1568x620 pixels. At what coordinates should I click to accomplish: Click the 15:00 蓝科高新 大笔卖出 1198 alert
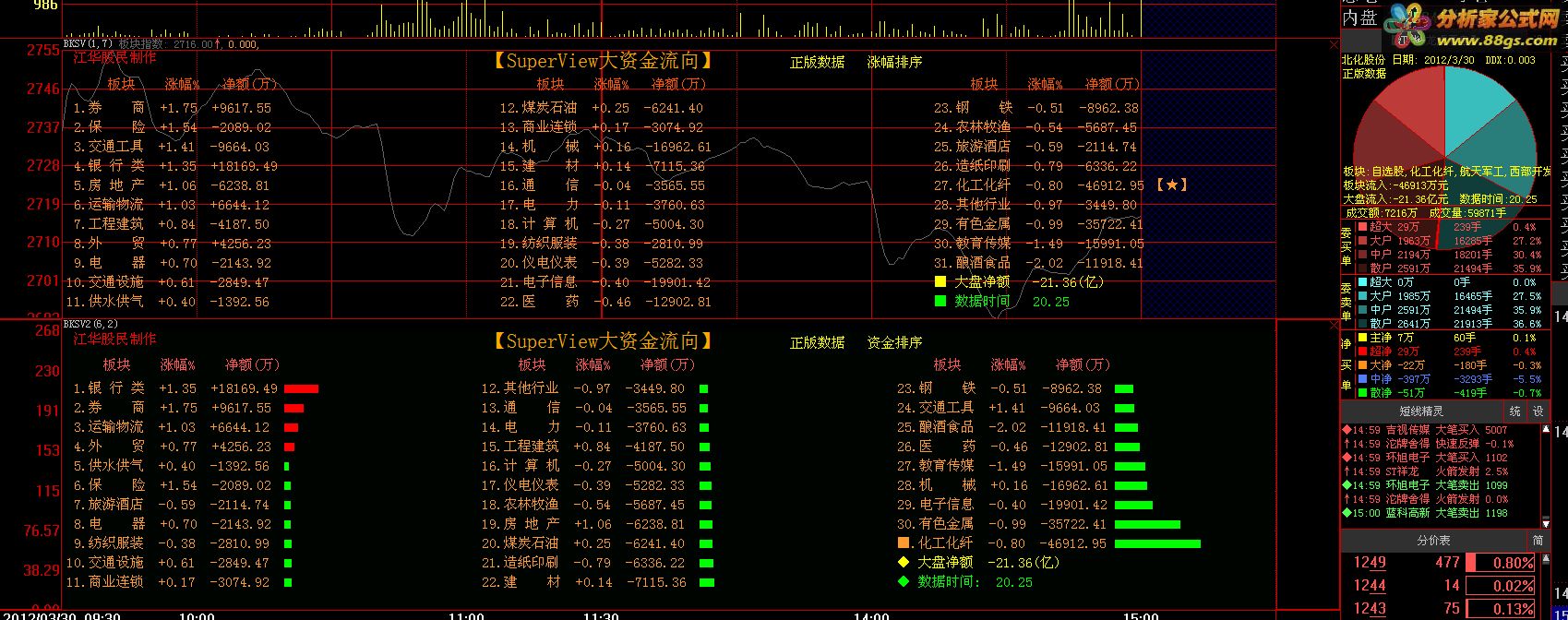[1425, 513]
